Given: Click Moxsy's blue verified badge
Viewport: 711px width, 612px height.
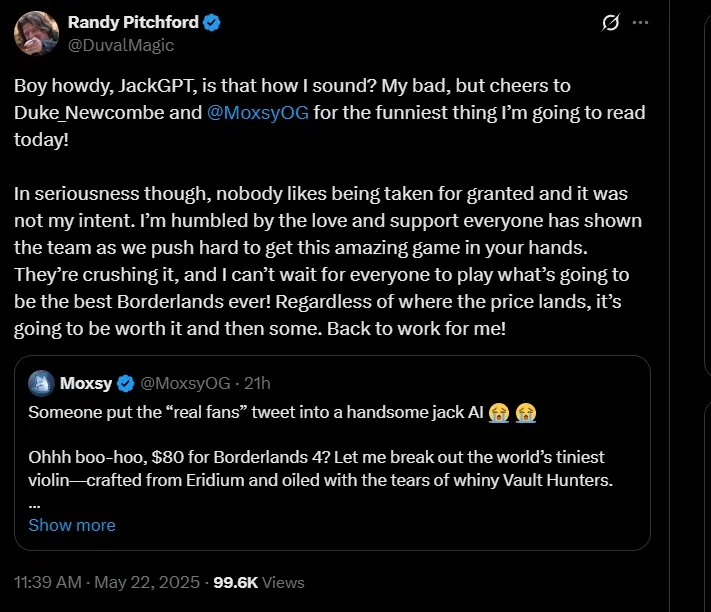Looking at the screenshot, I should click(126, 383).
